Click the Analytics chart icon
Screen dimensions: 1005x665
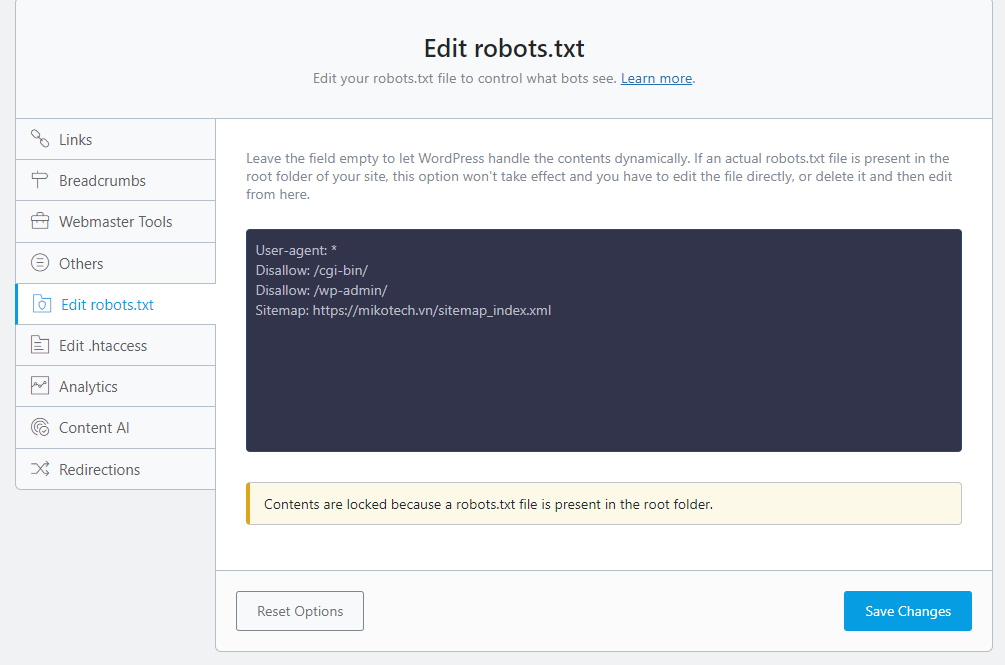pos(40,385)
